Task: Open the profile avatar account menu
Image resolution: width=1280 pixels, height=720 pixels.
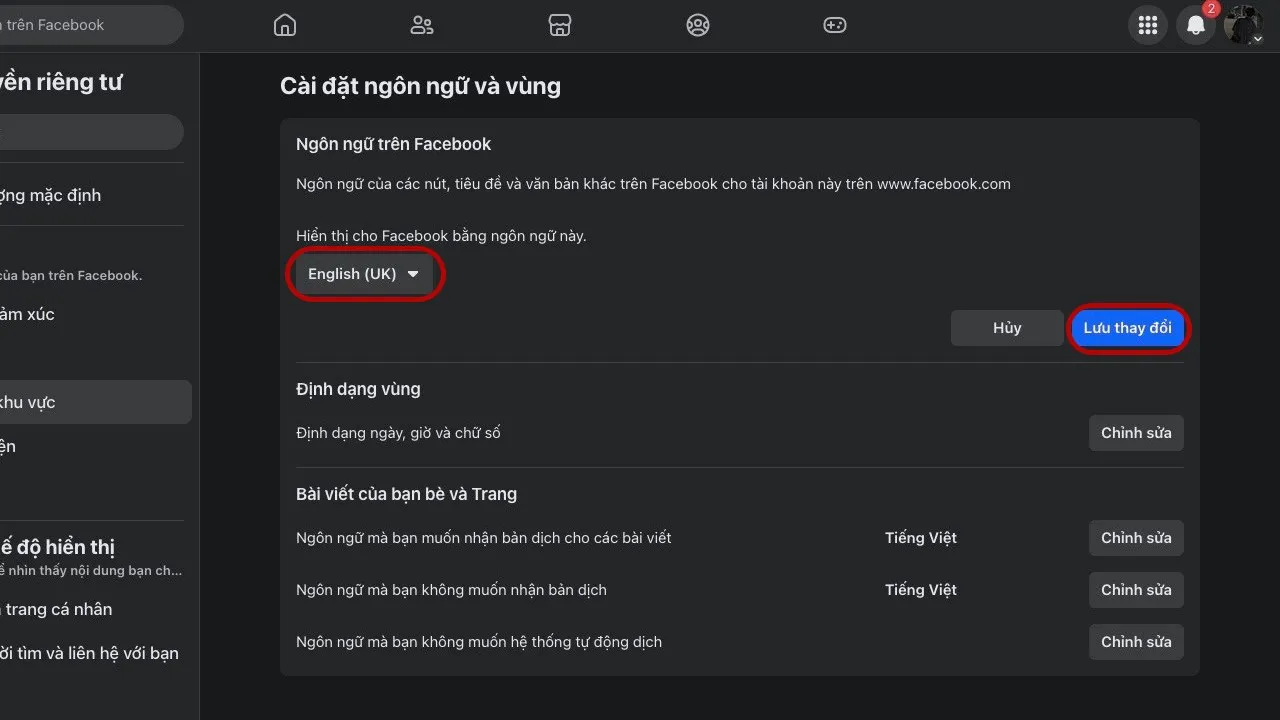Action: tap(1243, 25)
